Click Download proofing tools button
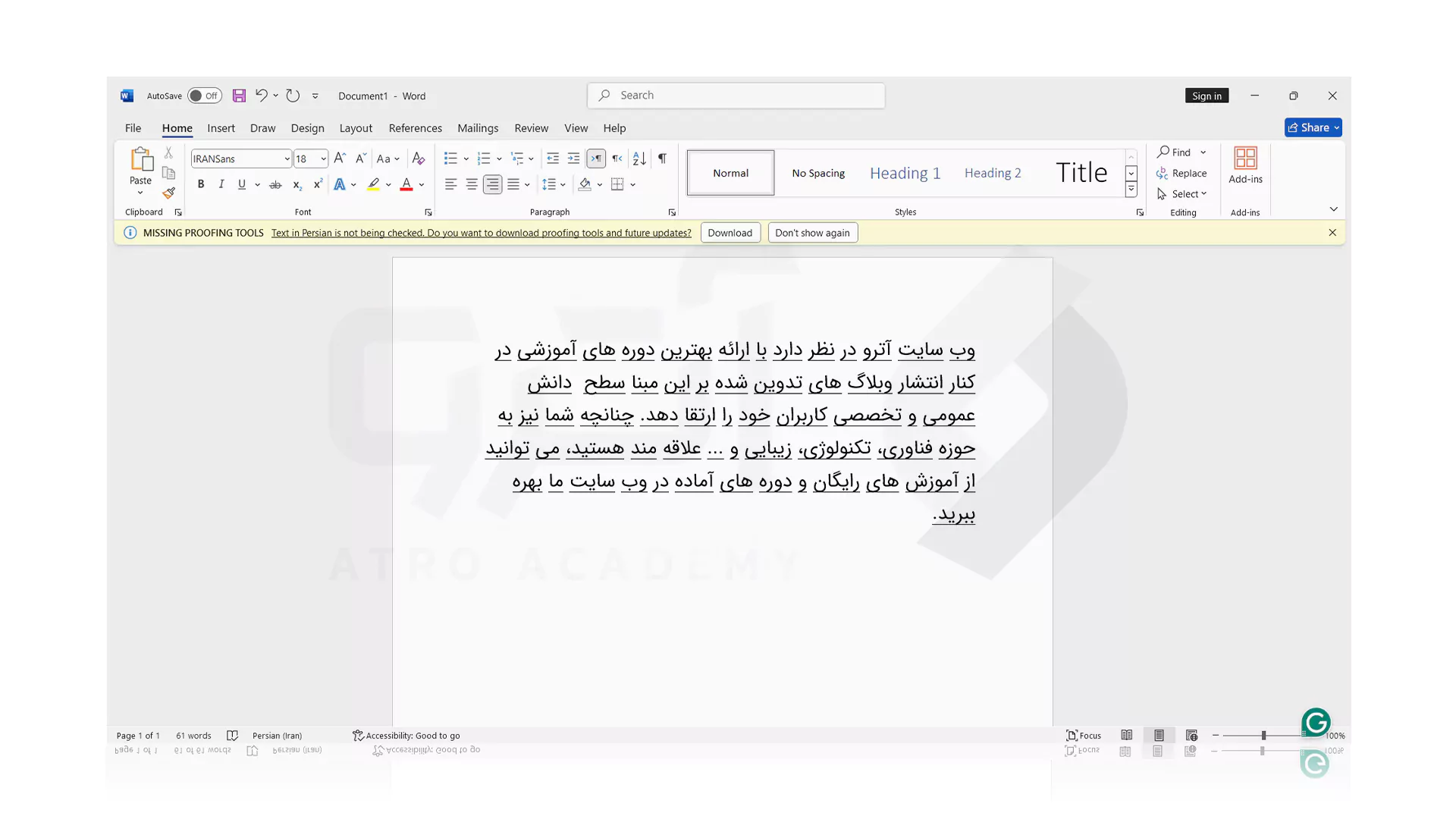The width and height of the screenshot is (1456, 819). click(x=730, y=233)
